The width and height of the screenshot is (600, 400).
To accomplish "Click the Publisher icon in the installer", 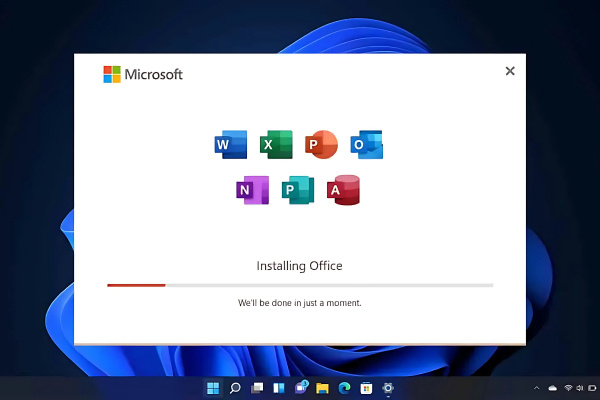I will point(298,190).
